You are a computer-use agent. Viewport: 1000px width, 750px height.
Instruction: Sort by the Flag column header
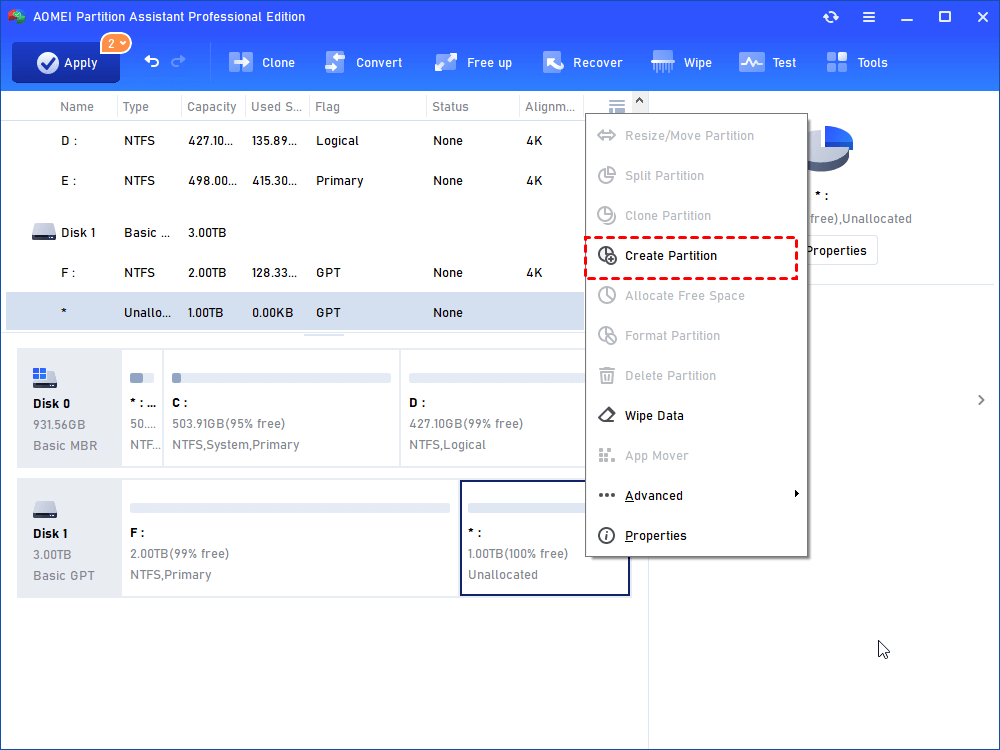(x=327, y=107)
